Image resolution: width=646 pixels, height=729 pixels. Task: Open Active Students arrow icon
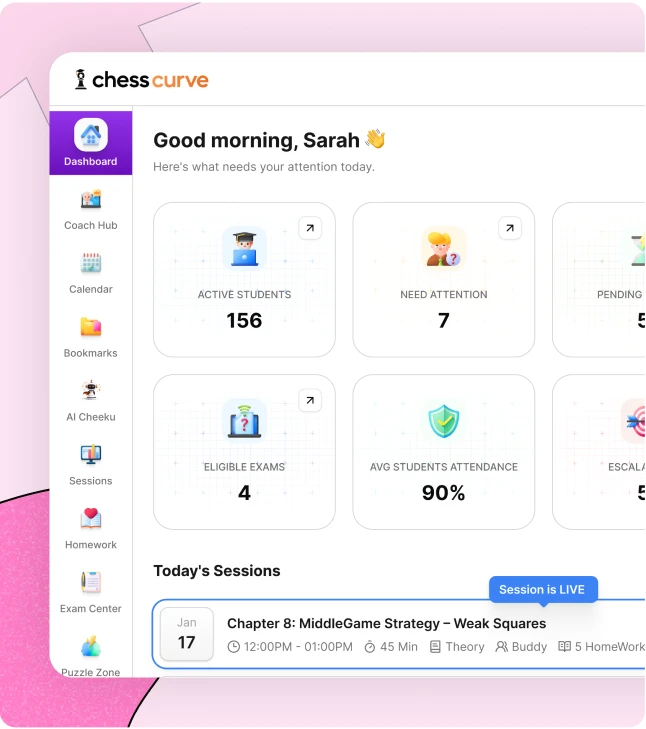pos(310,228)
